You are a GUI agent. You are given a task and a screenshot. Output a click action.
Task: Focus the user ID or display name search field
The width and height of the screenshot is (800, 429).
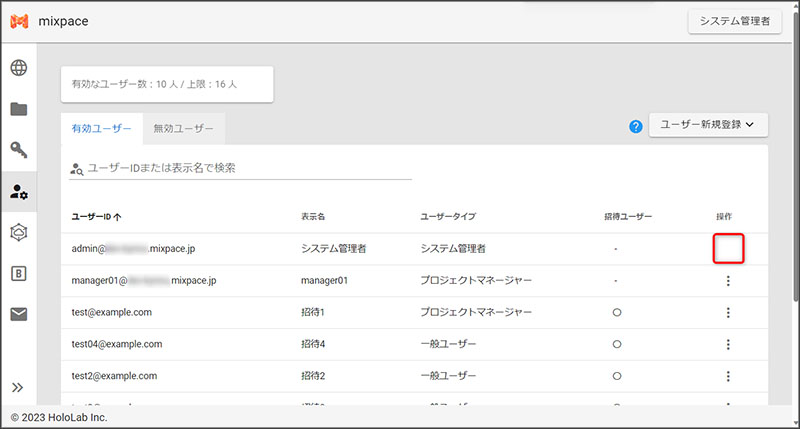245,168
